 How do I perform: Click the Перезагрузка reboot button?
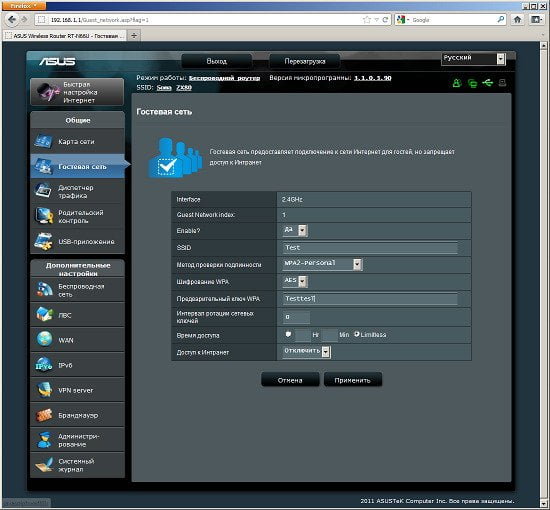click(x=304, y=61)
